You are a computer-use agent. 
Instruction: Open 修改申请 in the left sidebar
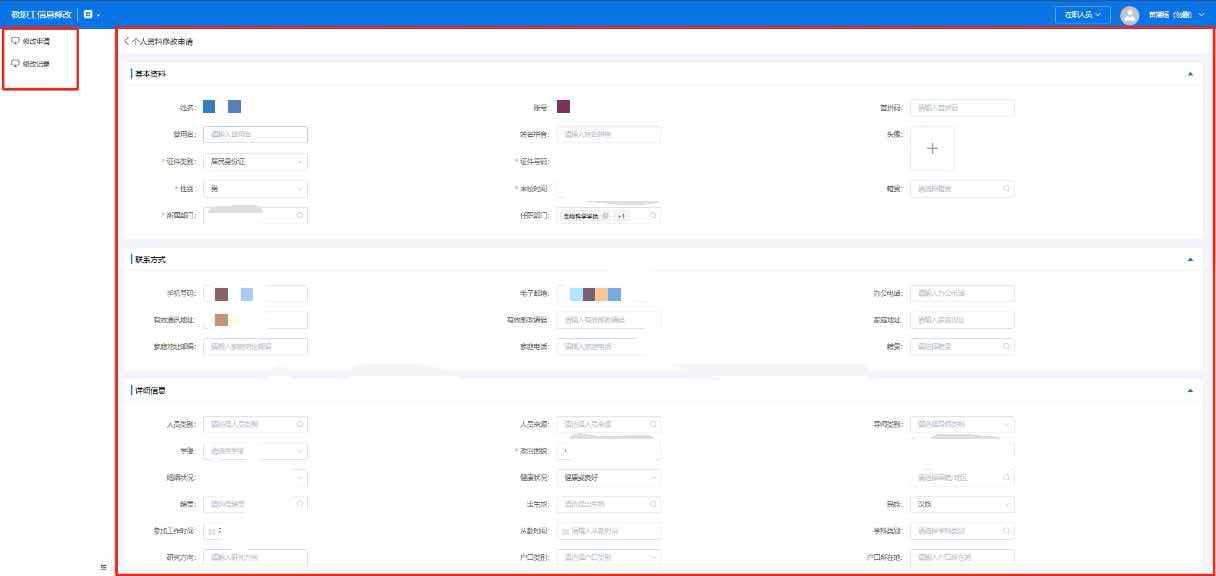[x=36, y=41]
